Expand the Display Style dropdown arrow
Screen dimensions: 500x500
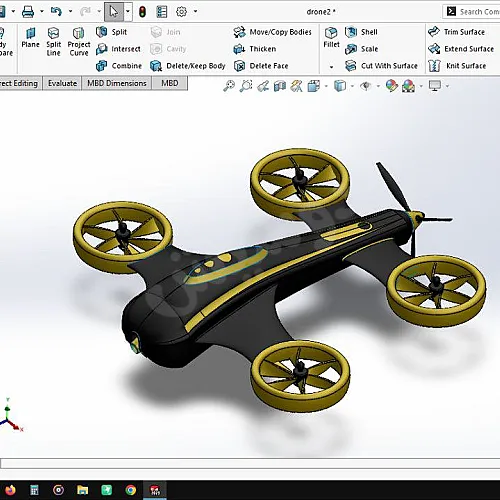[x=352, y=86]
